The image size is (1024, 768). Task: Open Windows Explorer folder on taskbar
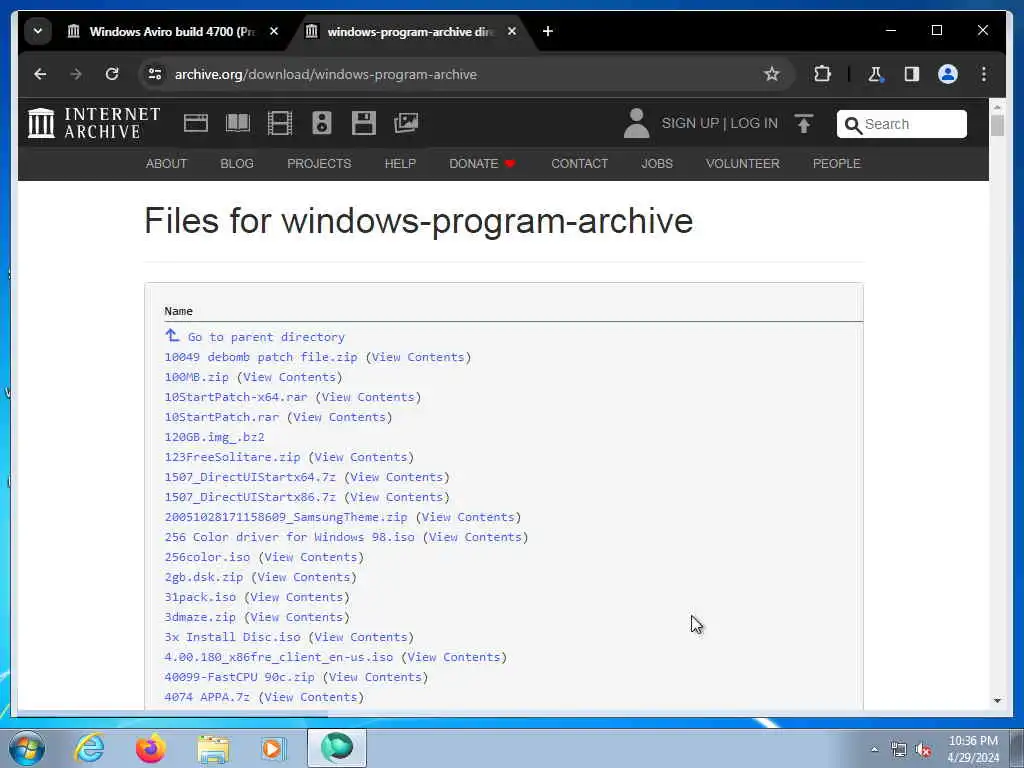pyautogui.click(x=213, y=748)
